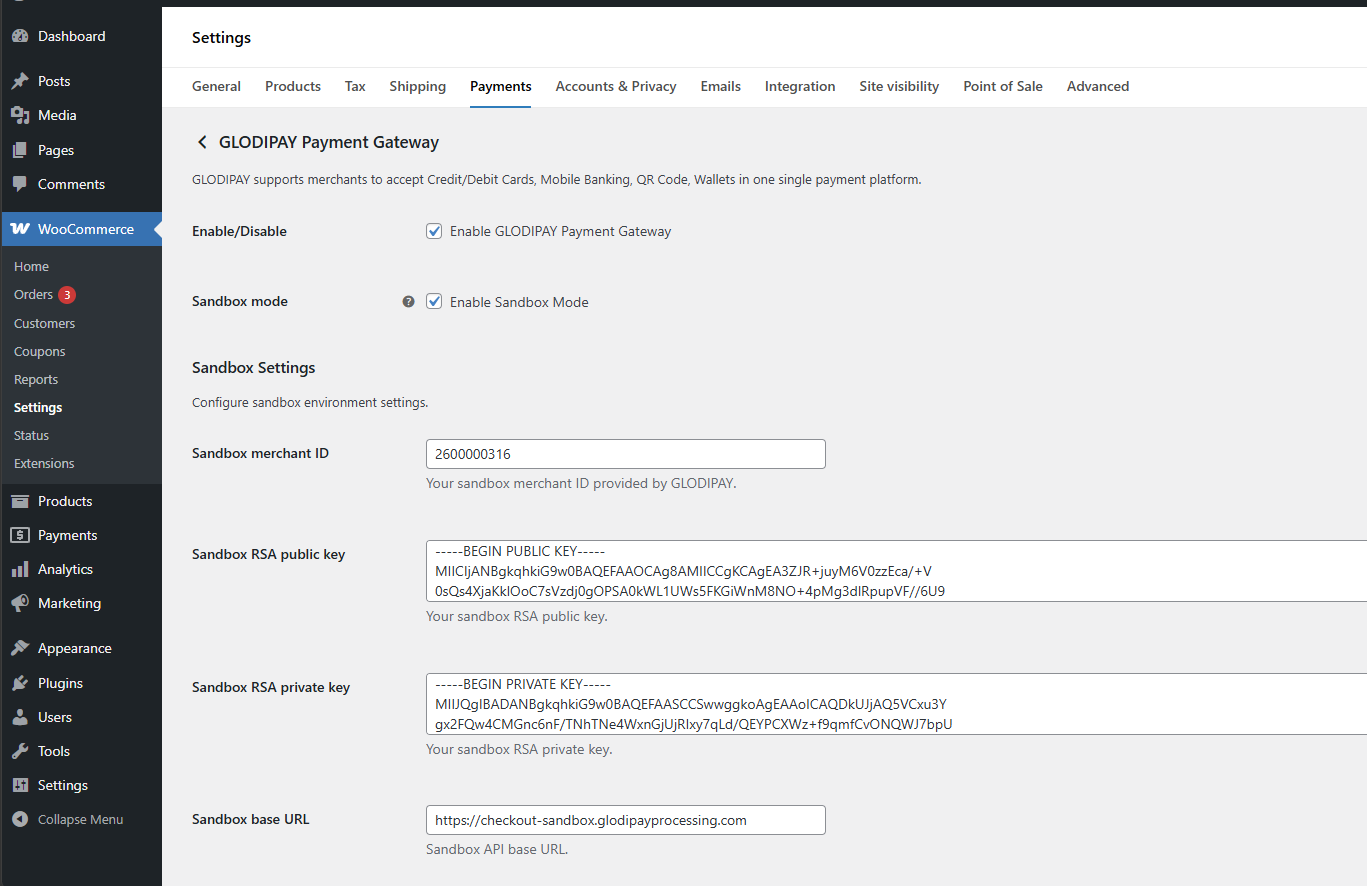Open WooCommerce Home submenu link
The image size is (1367, 886).
(x=31, y=267)
